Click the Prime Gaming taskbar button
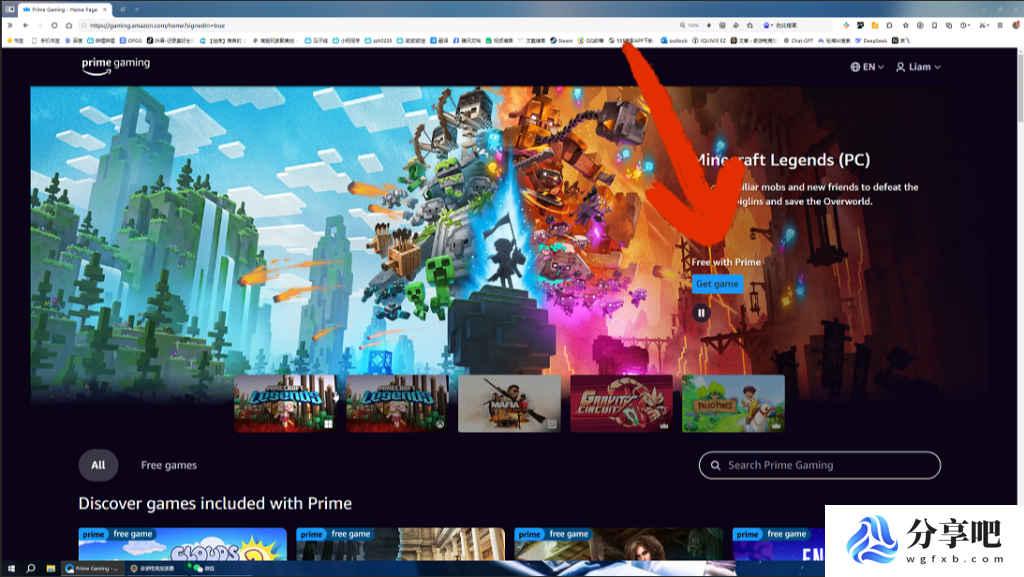Screen dimensions: 1024x577 [91, 569]
